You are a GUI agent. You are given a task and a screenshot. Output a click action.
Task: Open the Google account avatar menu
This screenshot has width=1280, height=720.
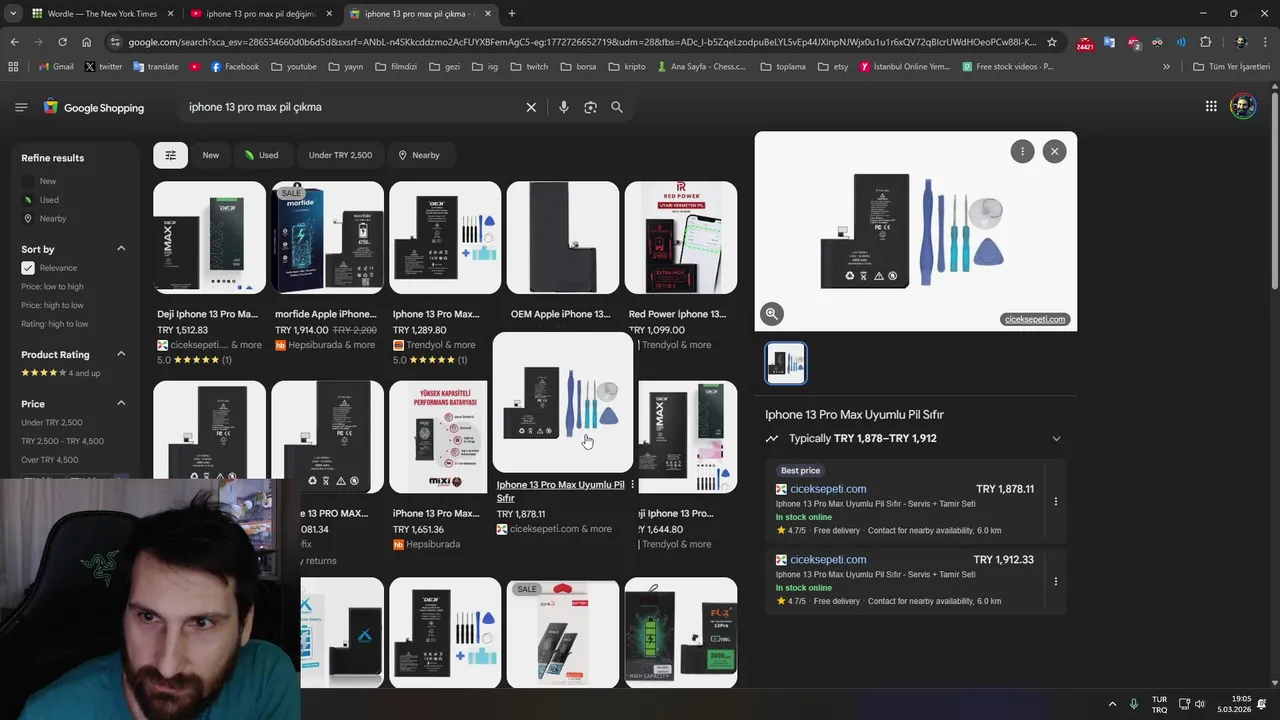(1243, 106)
